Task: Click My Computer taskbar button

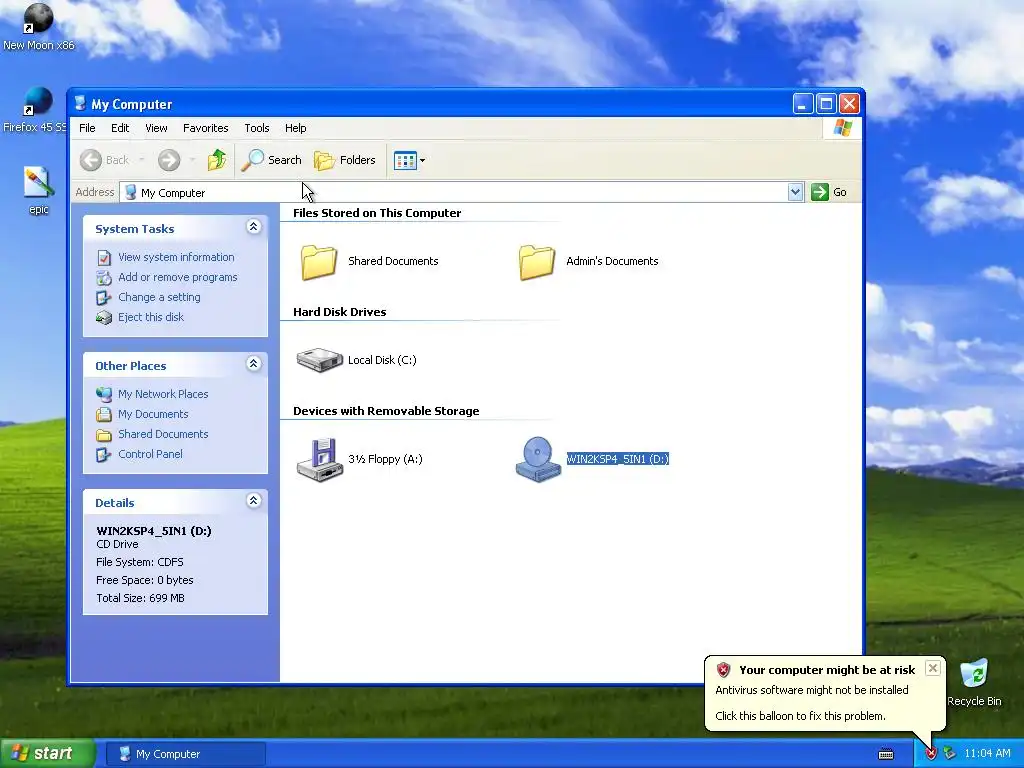Action: tap(185, 754)
